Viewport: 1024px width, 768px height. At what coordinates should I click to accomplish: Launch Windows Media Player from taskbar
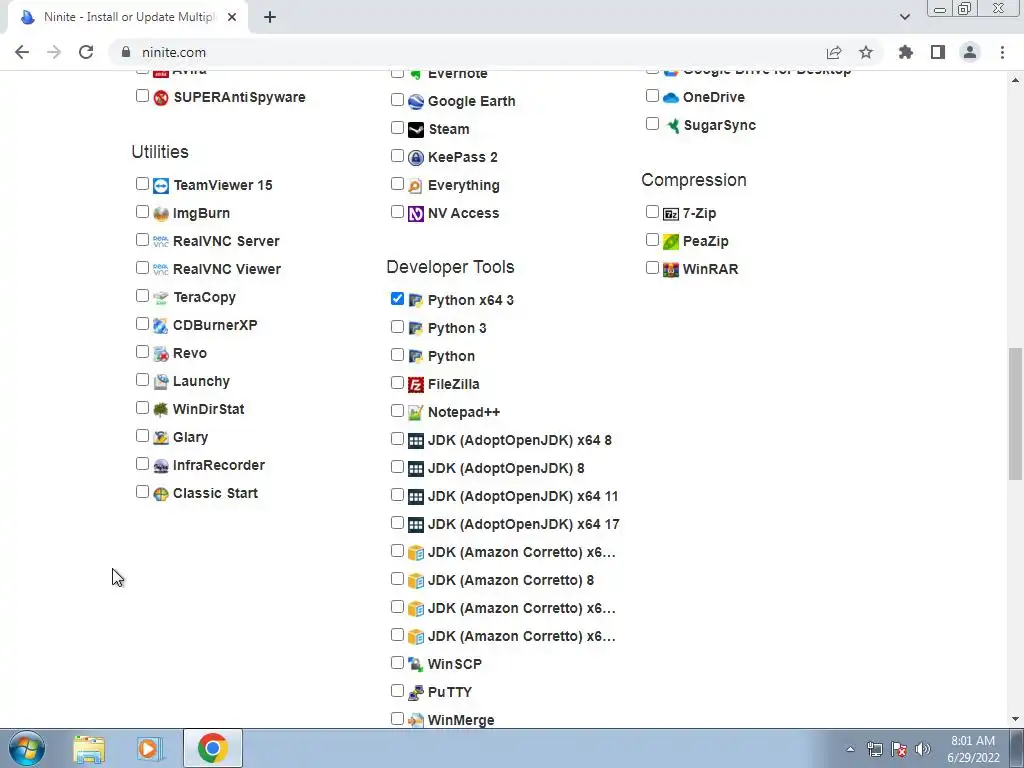point(149,748)
